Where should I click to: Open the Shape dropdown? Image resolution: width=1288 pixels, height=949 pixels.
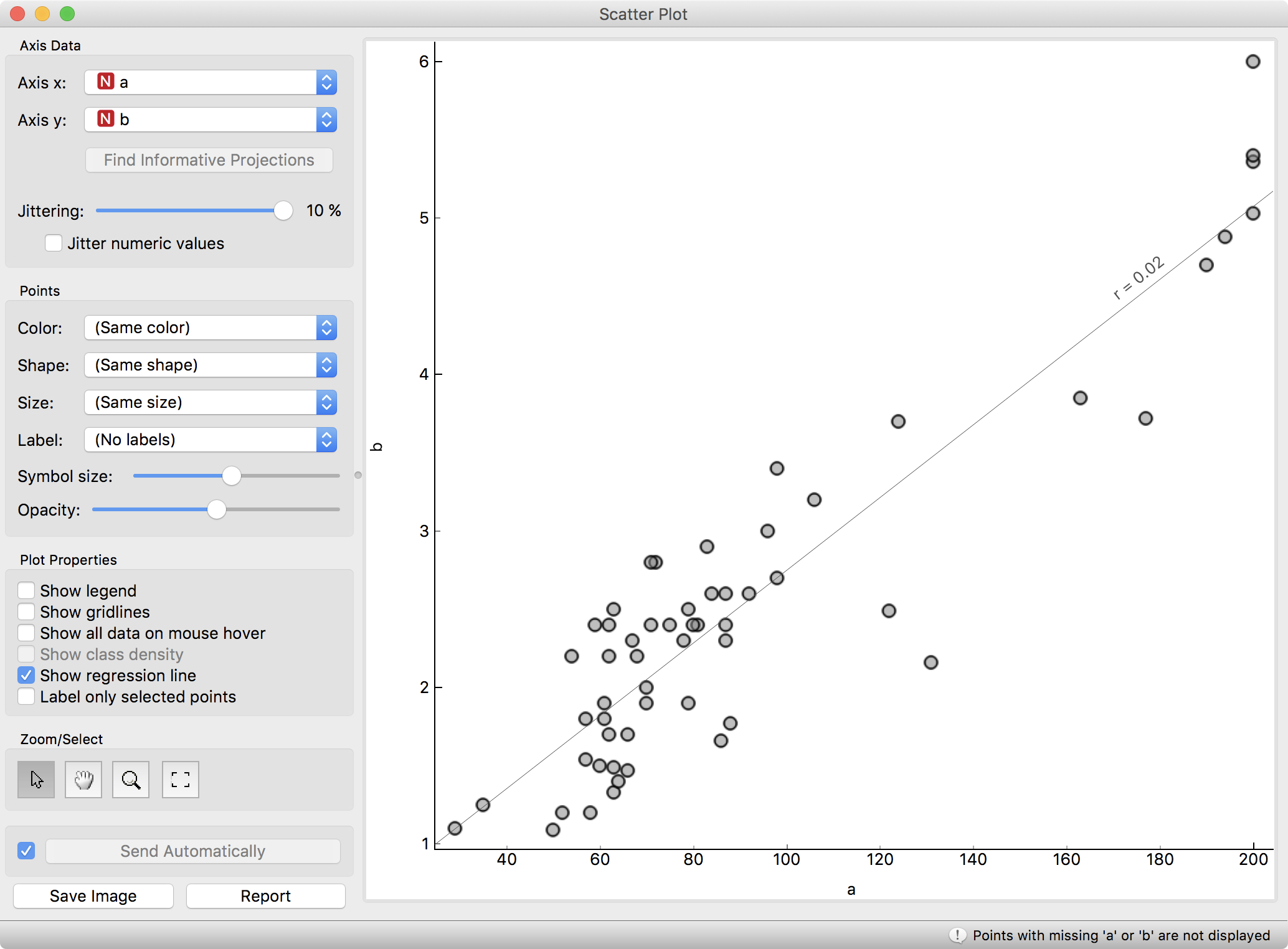click(x=326, y=365)
